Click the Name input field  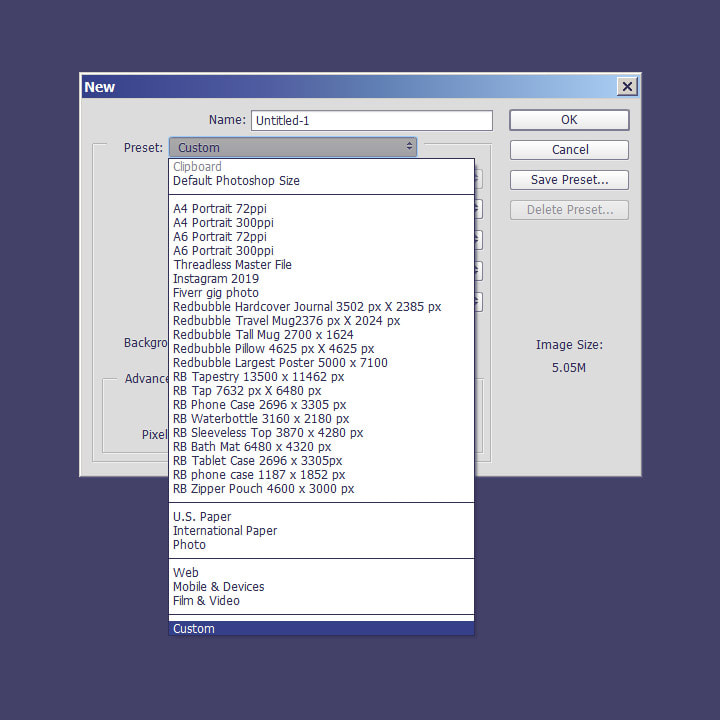point(371,120)
